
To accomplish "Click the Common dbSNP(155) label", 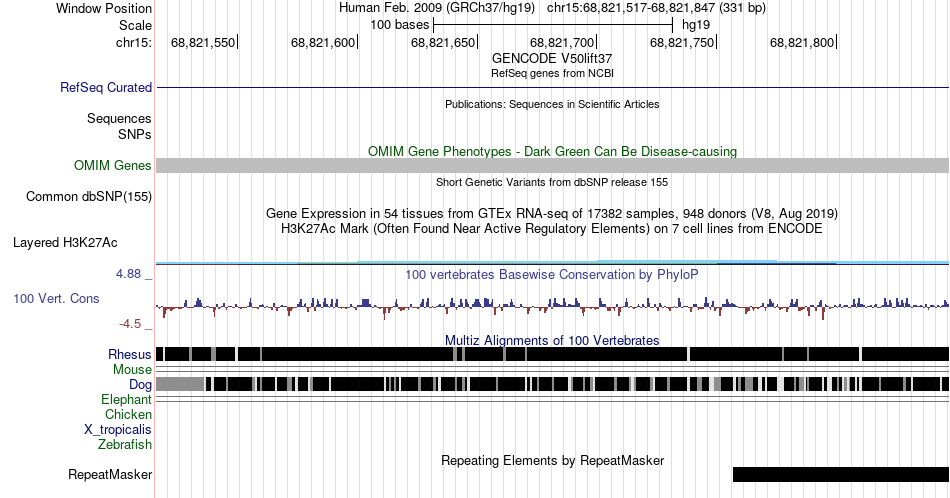I will pyautogui.click(x=88, y=196).
